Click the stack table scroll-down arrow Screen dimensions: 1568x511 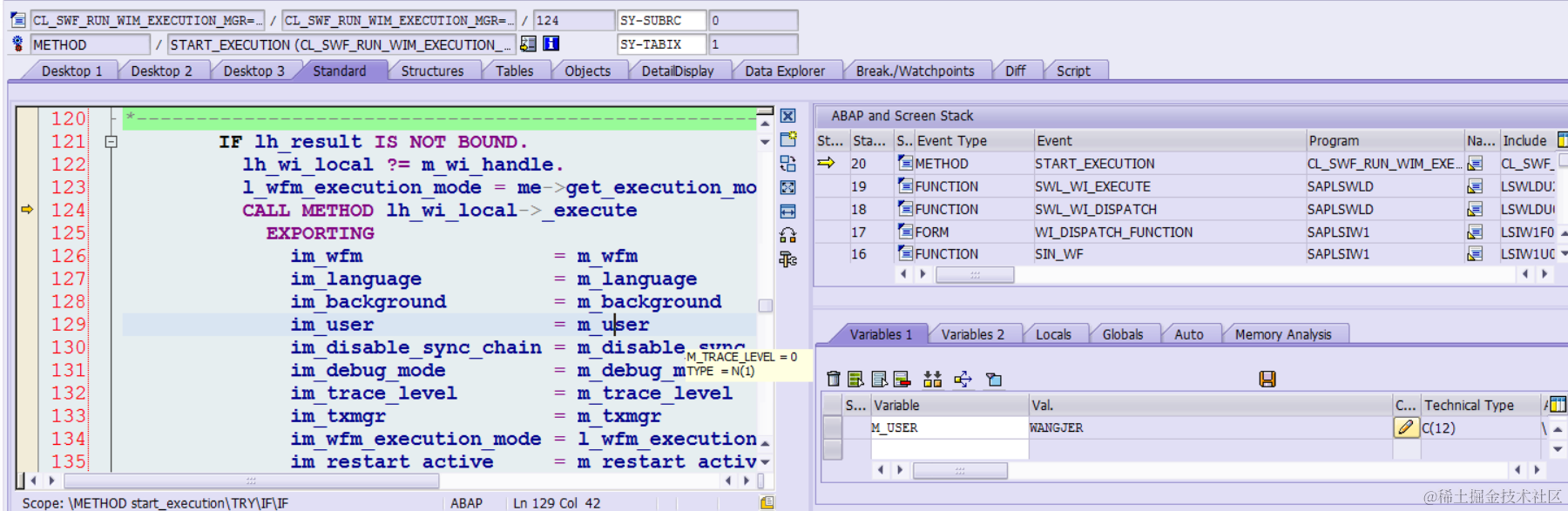coord(1563,253)
